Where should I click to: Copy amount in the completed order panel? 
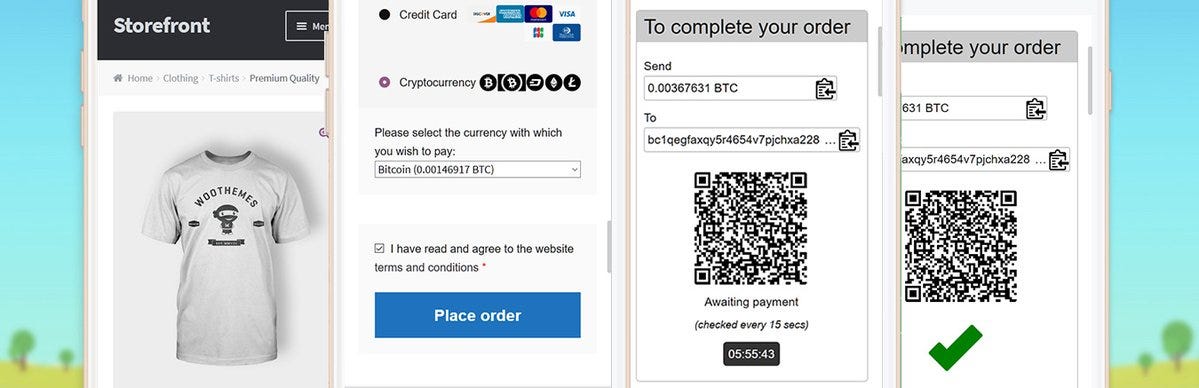pos(1035,109)
